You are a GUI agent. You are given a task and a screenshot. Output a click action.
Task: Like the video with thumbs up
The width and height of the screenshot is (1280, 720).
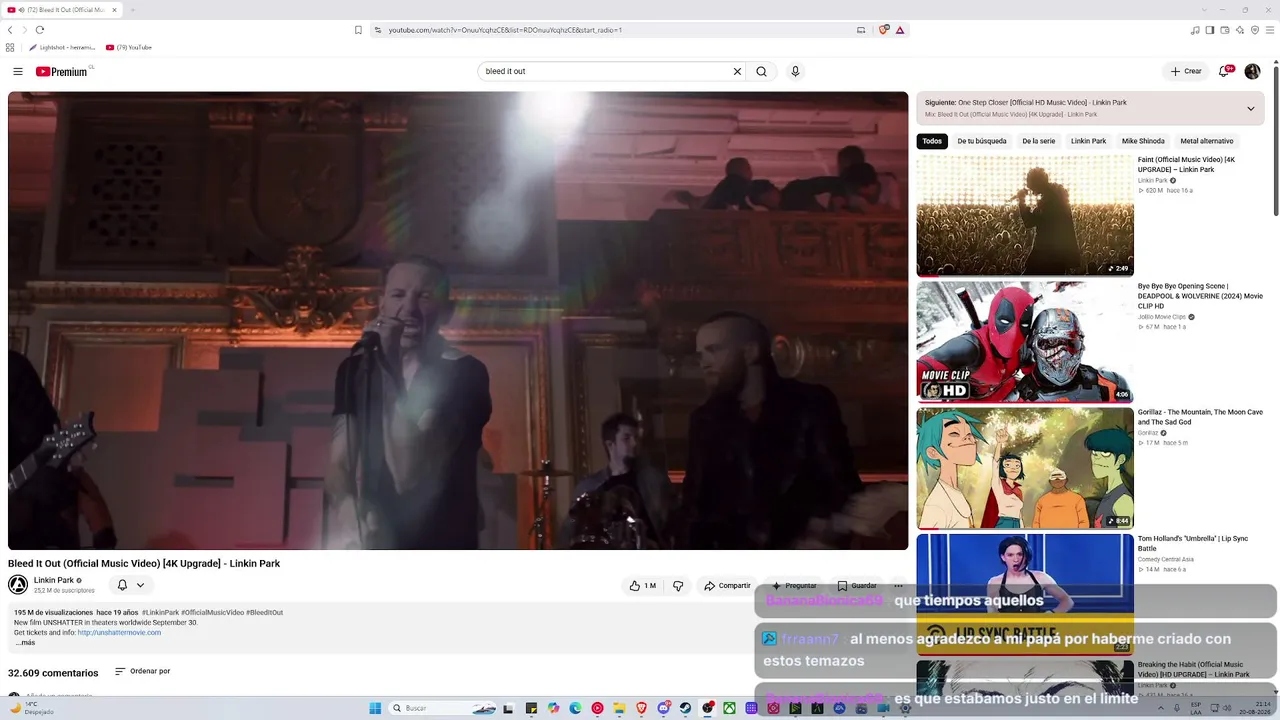pos(642,585)
